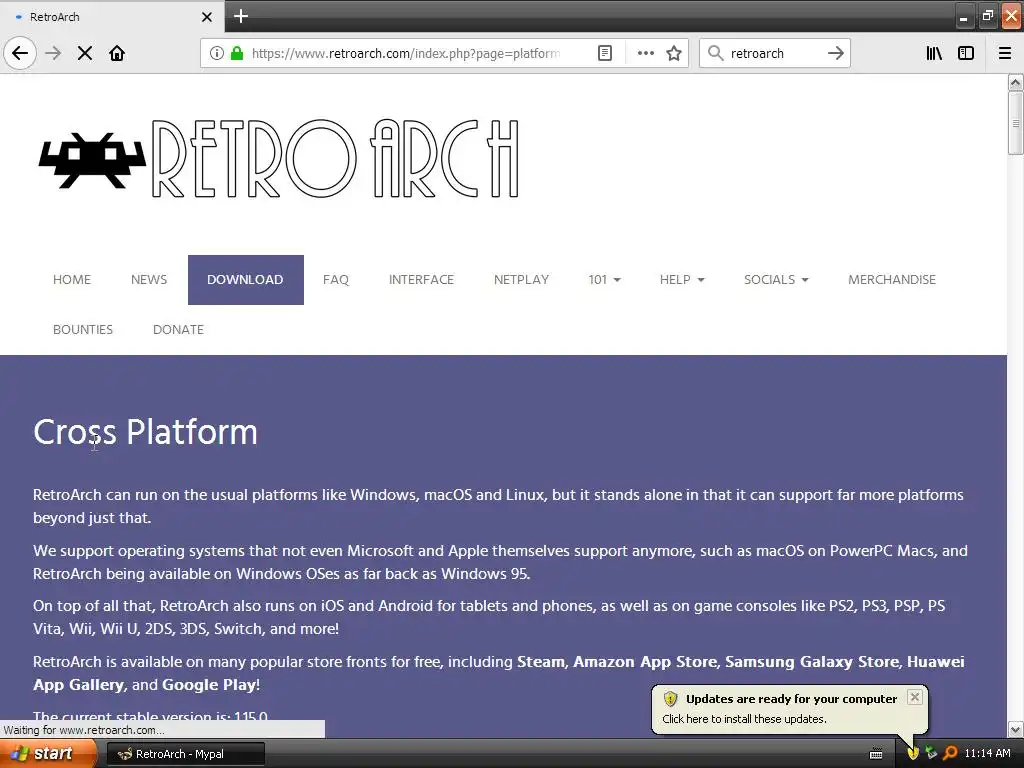Click the Samsung Galaxy Store text
This screenshot has width=1024, height=768.
tap(812, 662)
